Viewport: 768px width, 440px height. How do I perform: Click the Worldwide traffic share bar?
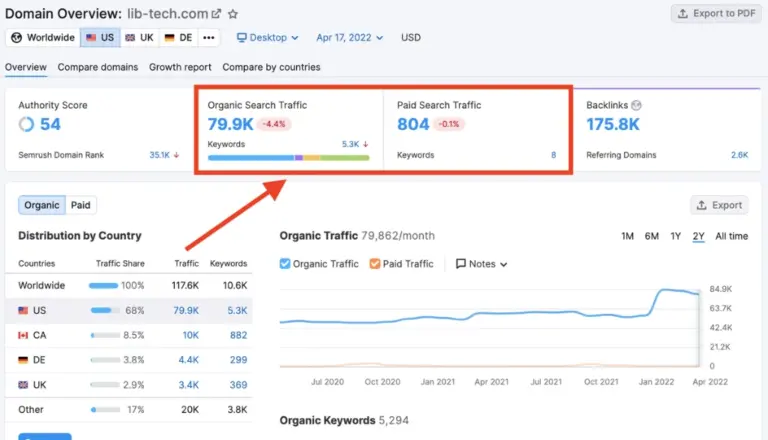pos(103,286)
